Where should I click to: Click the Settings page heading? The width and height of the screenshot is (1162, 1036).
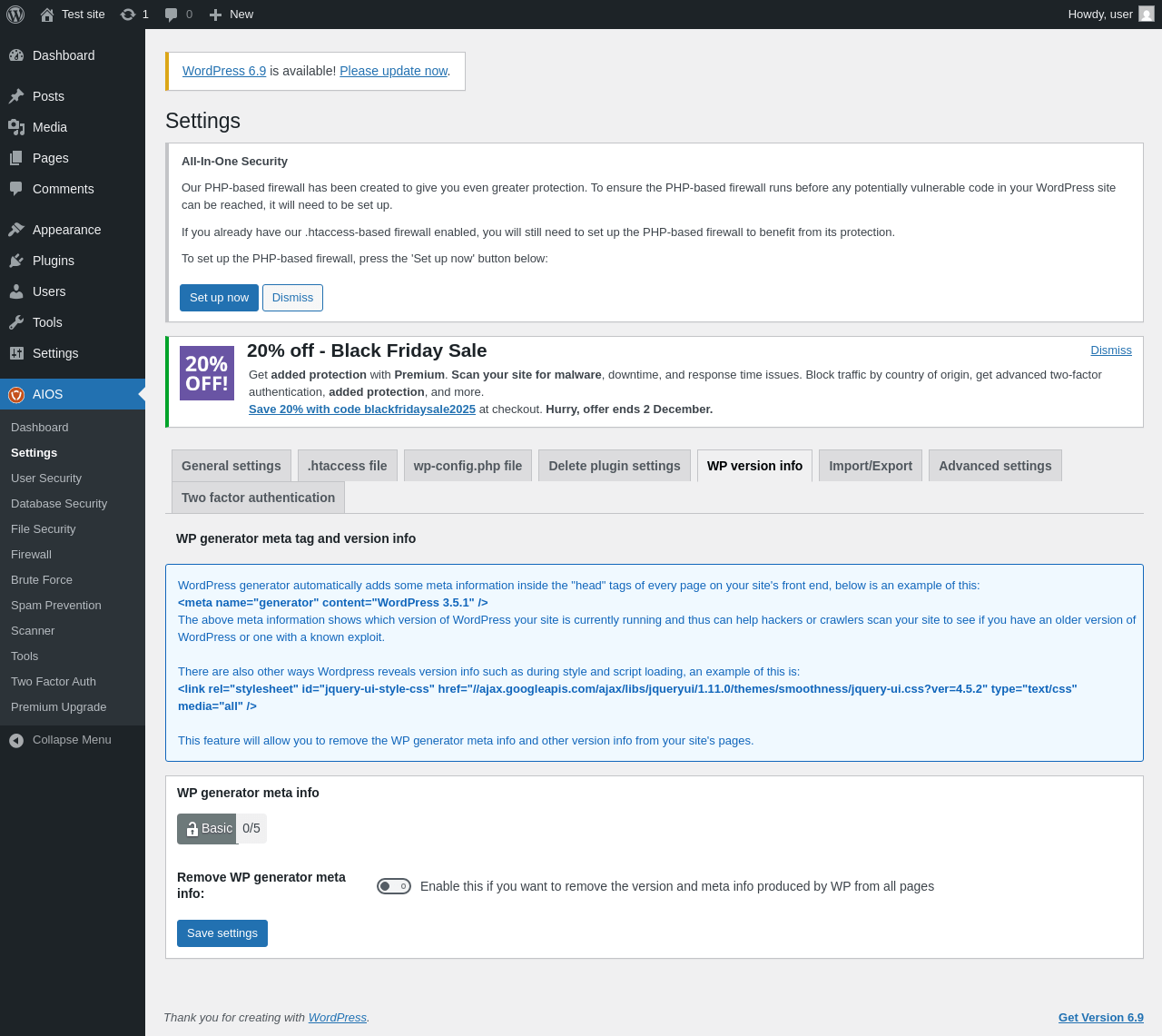(x=203, y=122)
